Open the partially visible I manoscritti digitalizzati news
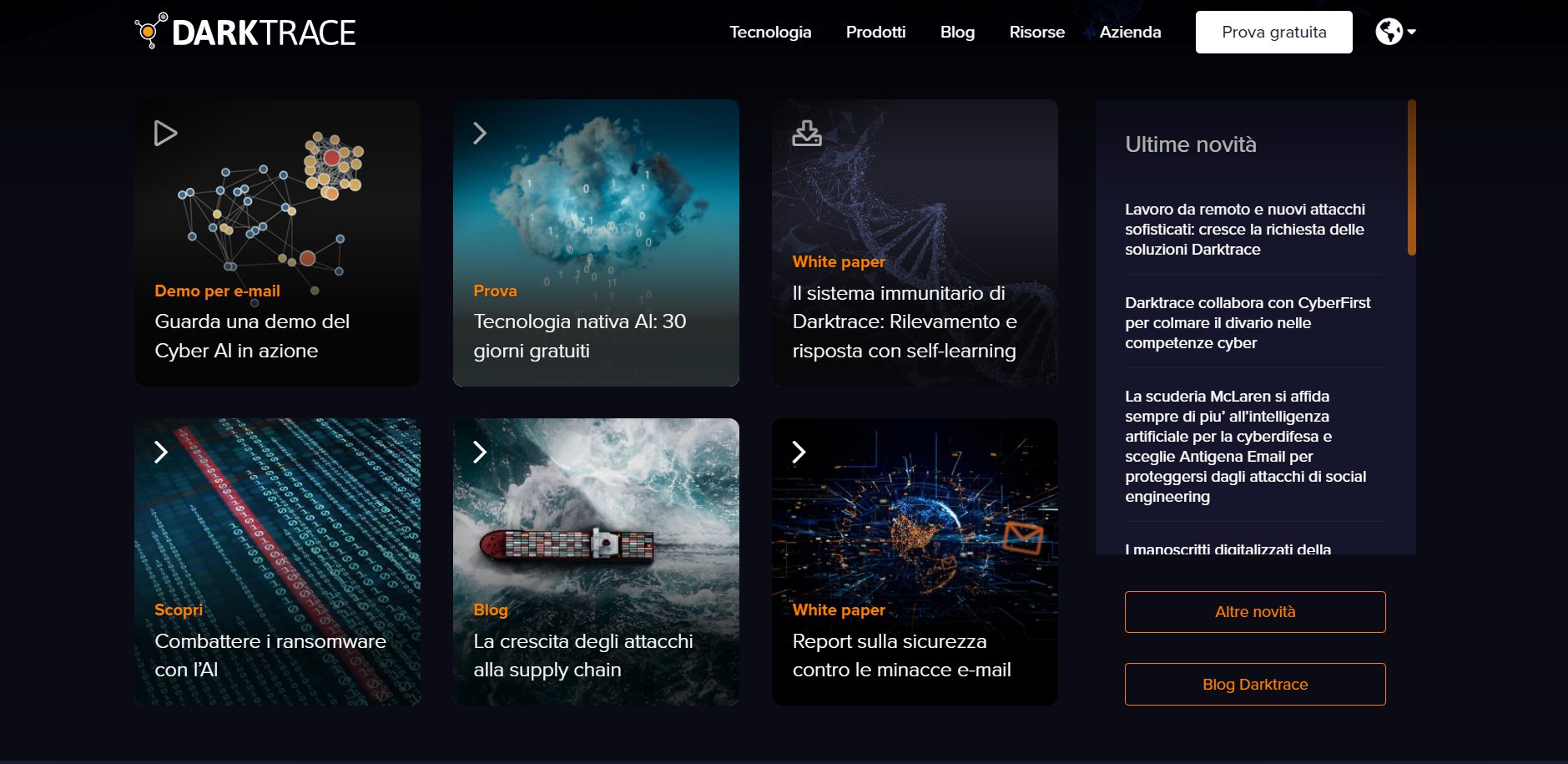Image resolution: width=1568 pixels, height=764 pixels. click(x=1228, y=549)
